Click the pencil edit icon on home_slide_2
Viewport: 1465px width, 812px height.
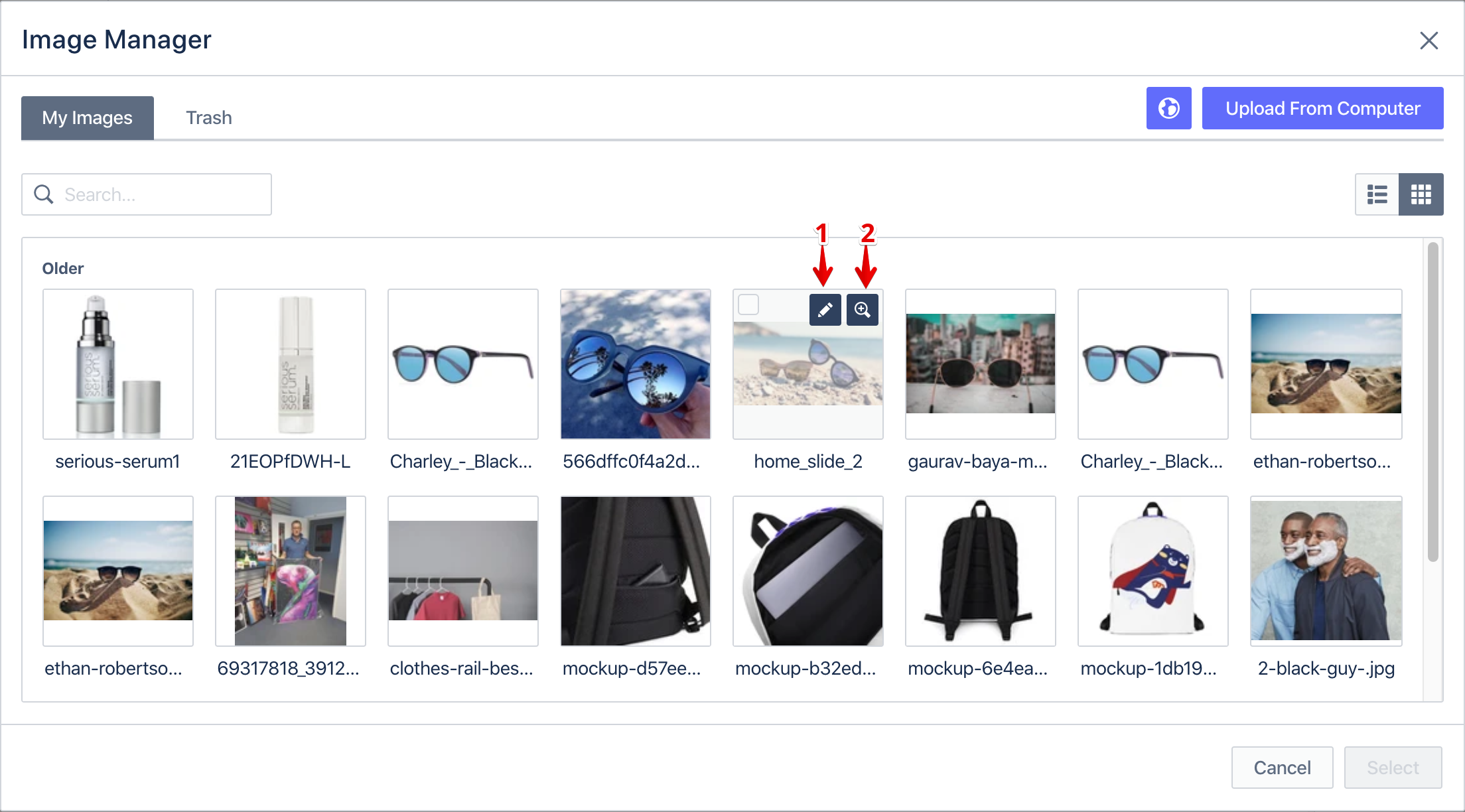pos(825,310)
